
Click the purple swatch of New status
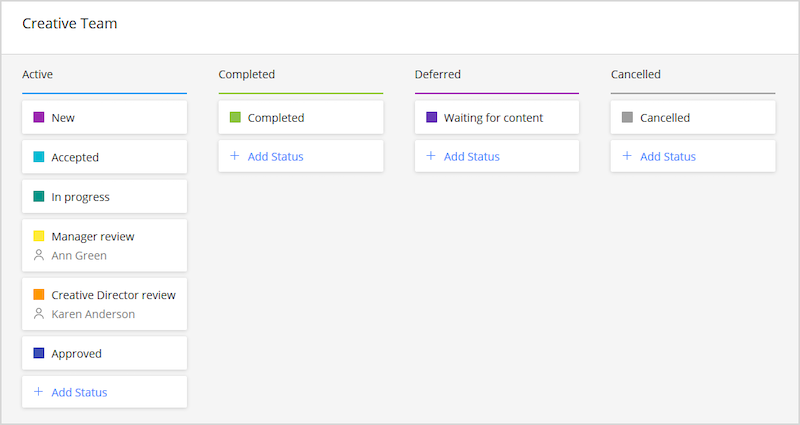coord(39,117)
